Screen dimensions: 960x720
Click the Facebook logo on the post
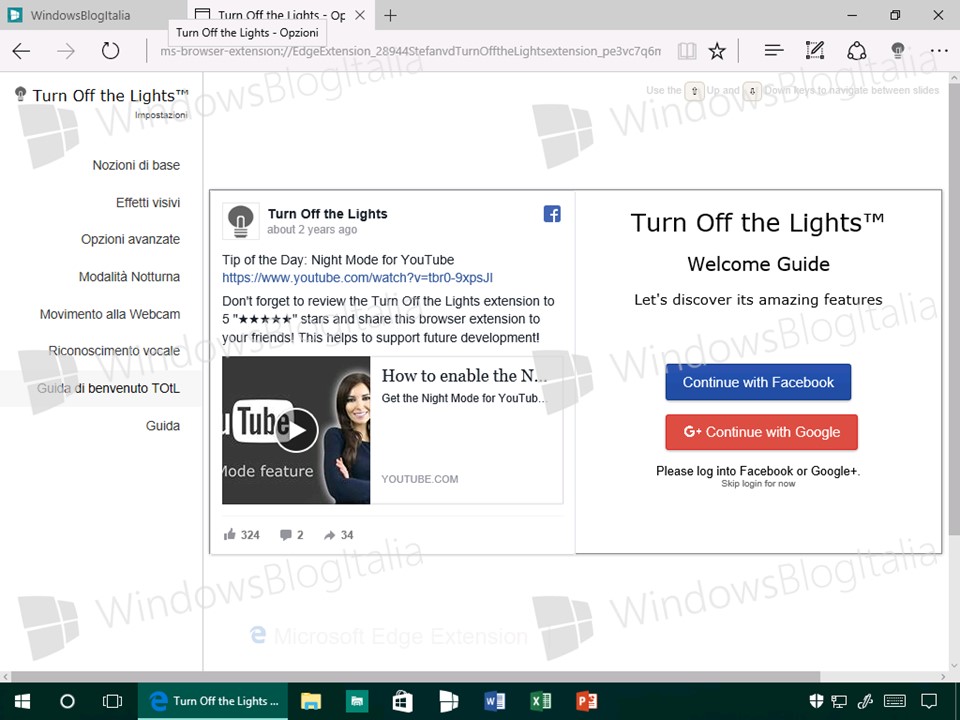tap(552, 214)
